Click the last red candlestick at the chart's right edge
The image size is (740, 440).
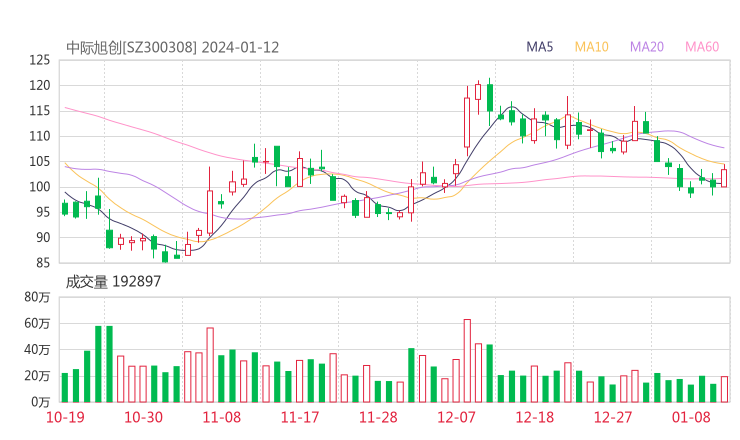724,178
